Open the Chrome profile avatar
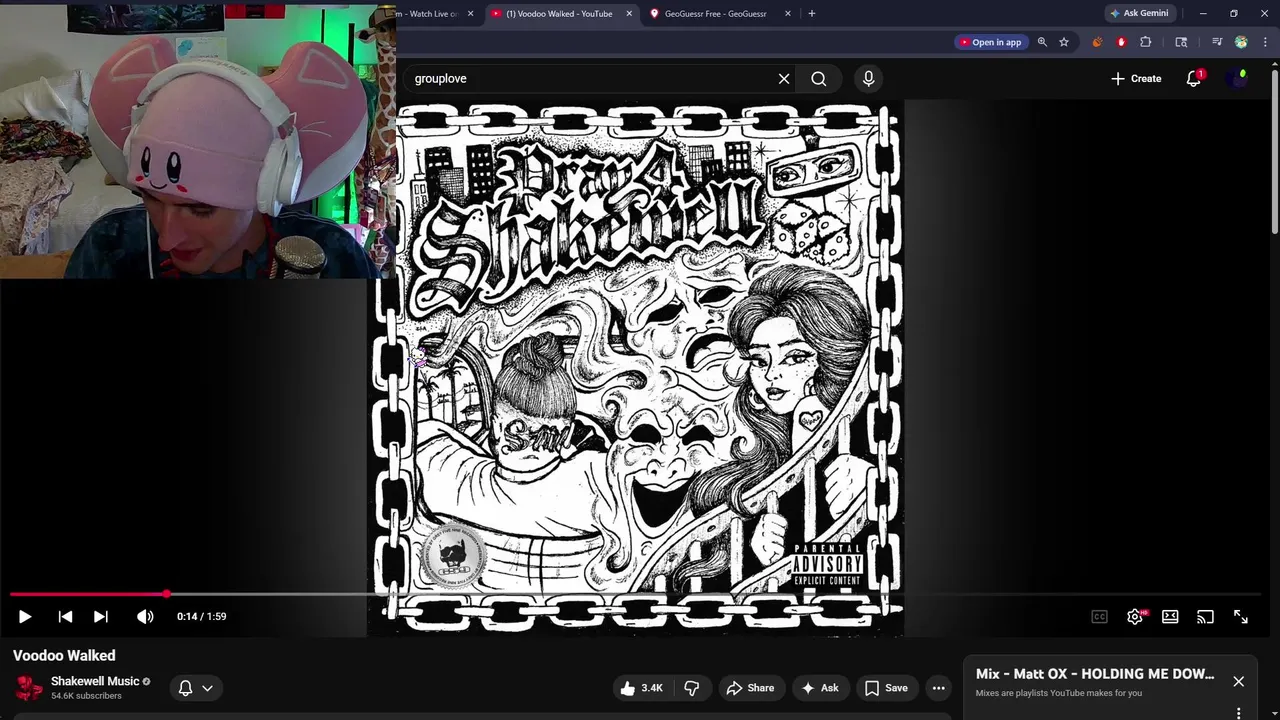Screen dimensions: 1280x720 (x=1241, y=42)
